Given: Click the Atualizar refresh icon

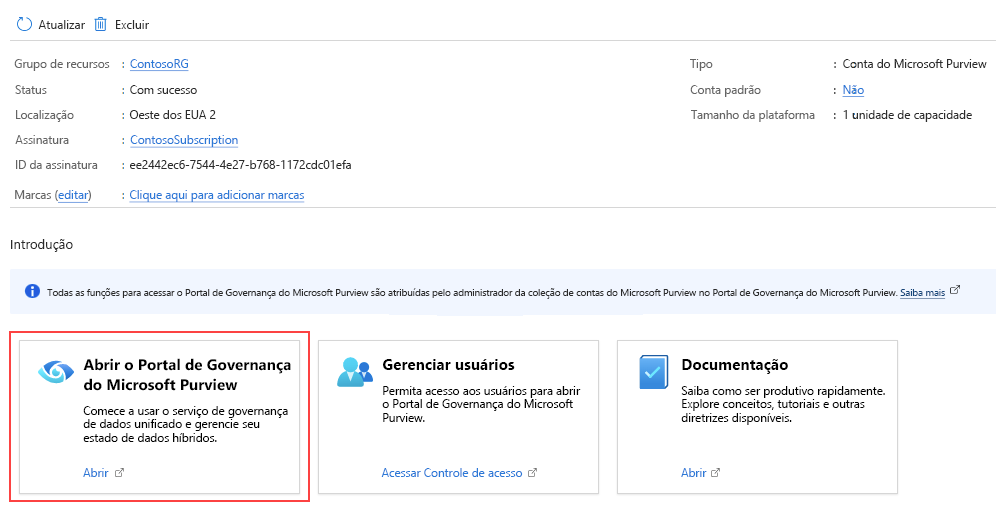Looking at the screenshot, I should tap(24, 25).
